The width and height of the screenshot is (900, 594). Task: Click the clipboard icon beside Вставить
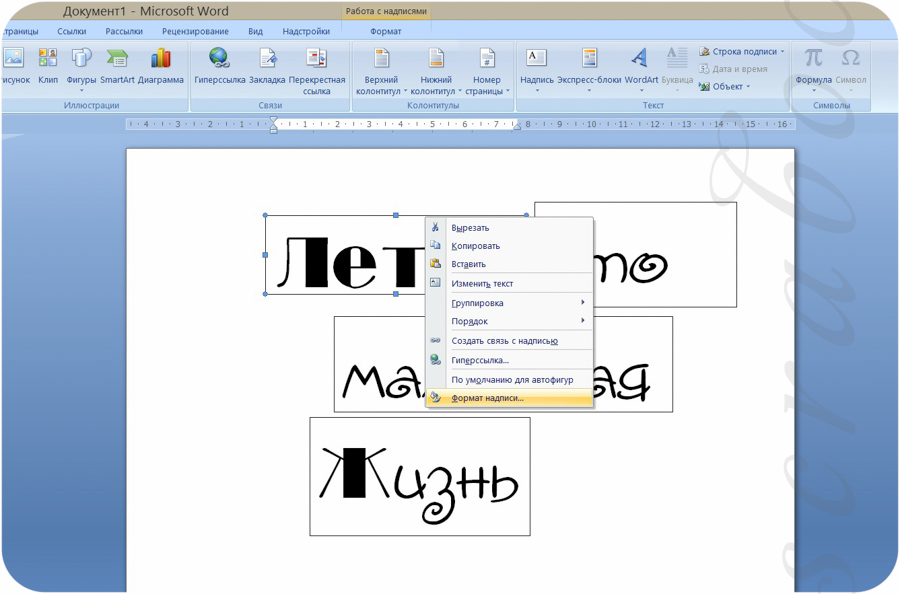pos(436,264)
